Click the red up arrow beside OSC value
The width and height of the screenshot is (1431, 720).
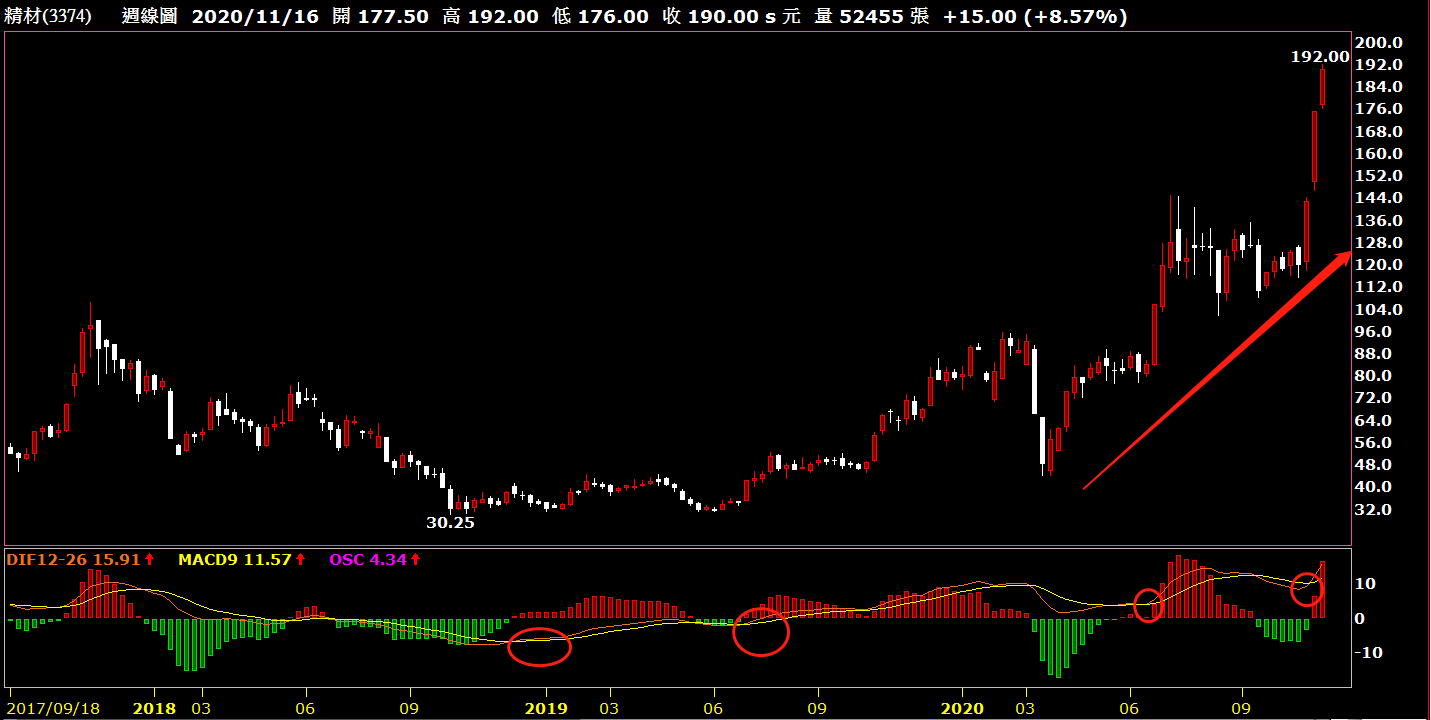(x=416, y=560)
